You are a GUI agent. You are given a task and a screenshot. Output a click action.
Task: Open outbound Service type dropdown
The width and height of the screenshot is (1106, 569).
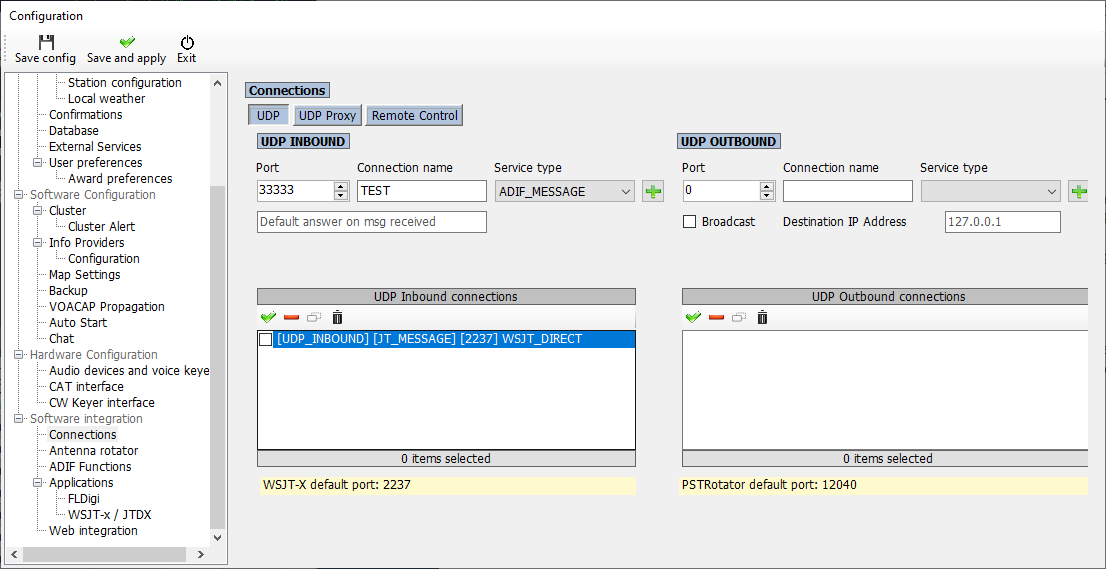pos(990,191)
